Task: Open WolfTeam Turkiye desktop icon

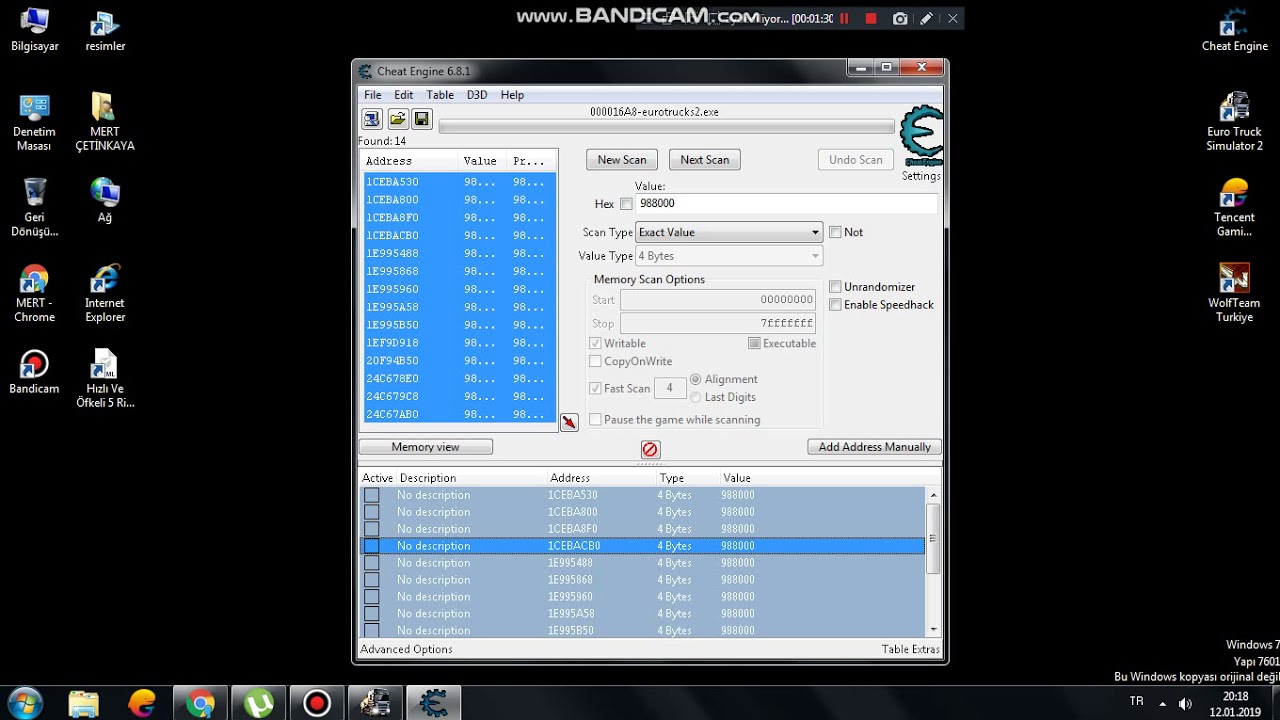Action: 1235,294
